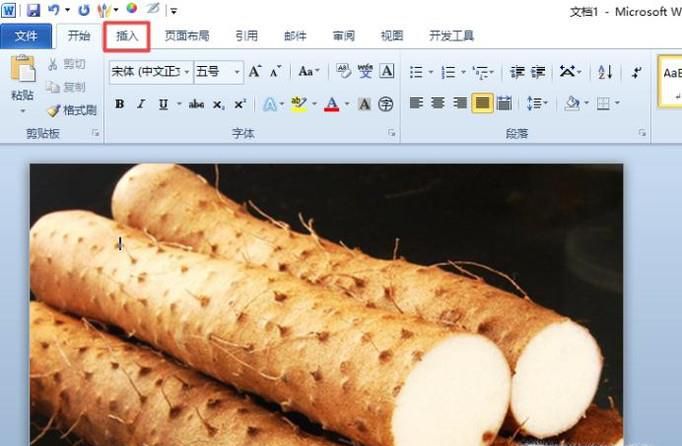Open the Underline style dropdown arrow
The height and width of the screenshot is (446, 682).
tap(178, 104)
